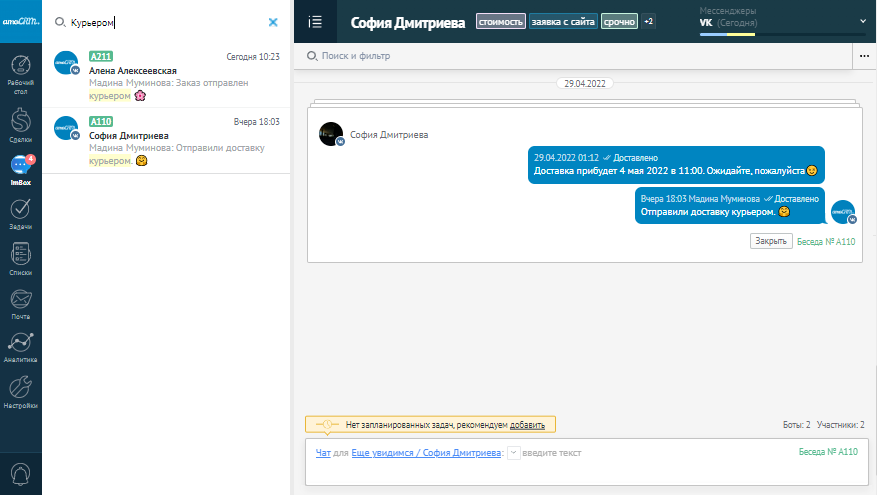Screen dimensions: 877x495
Task: Click the notifications bell icon
Action: click(20, 472)
